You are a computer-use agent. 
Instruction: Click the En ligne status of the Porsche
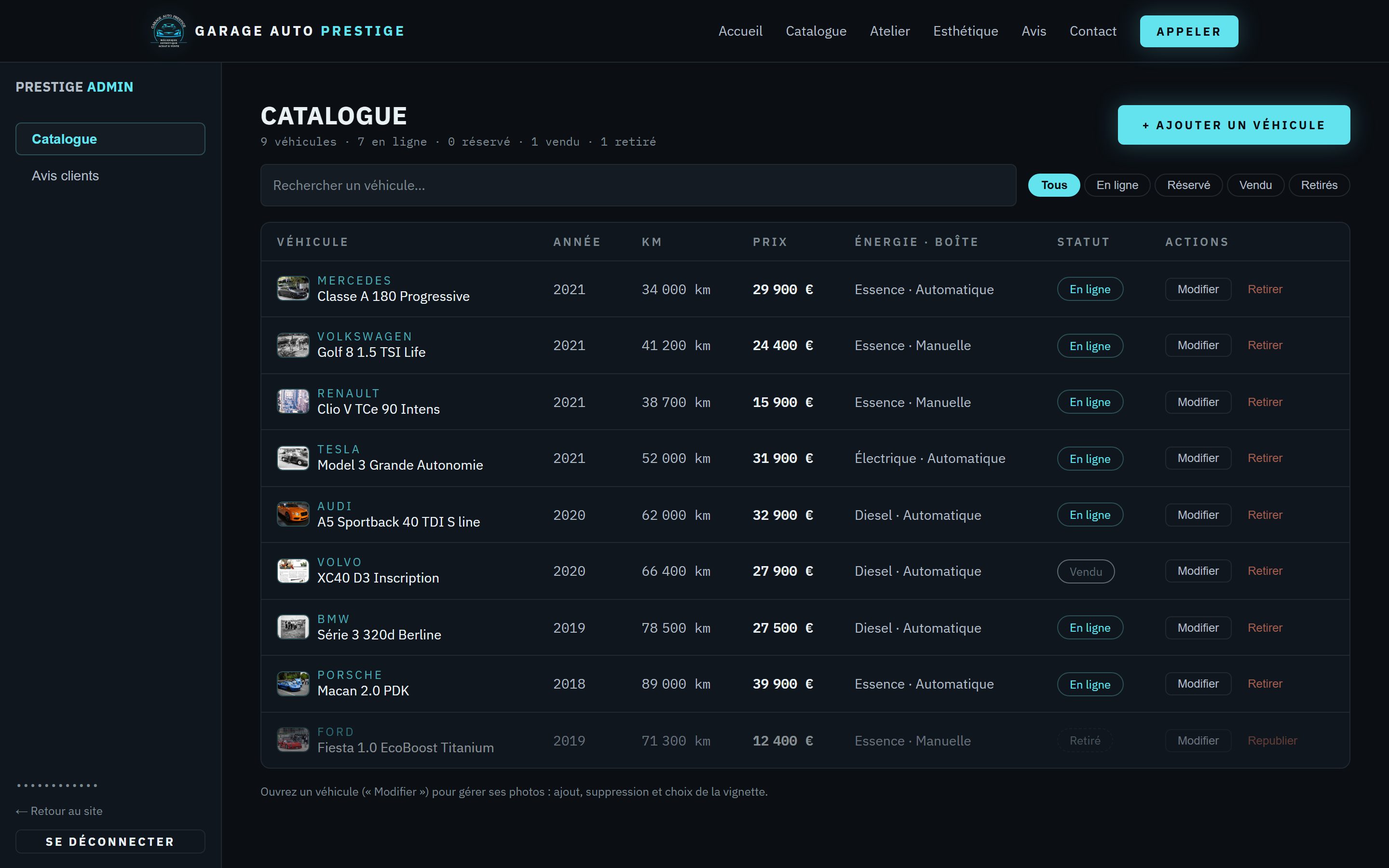point(1090,684)
